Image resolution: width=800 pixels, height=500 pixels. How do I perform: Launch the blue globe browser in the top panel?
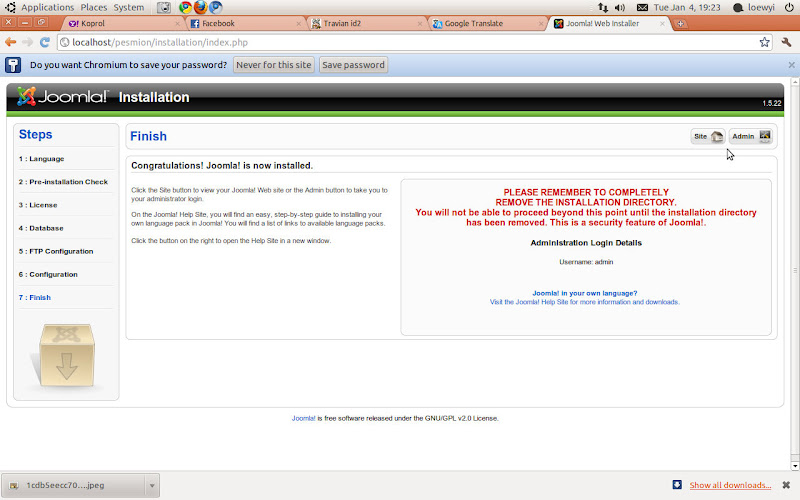tap(216, 7)
